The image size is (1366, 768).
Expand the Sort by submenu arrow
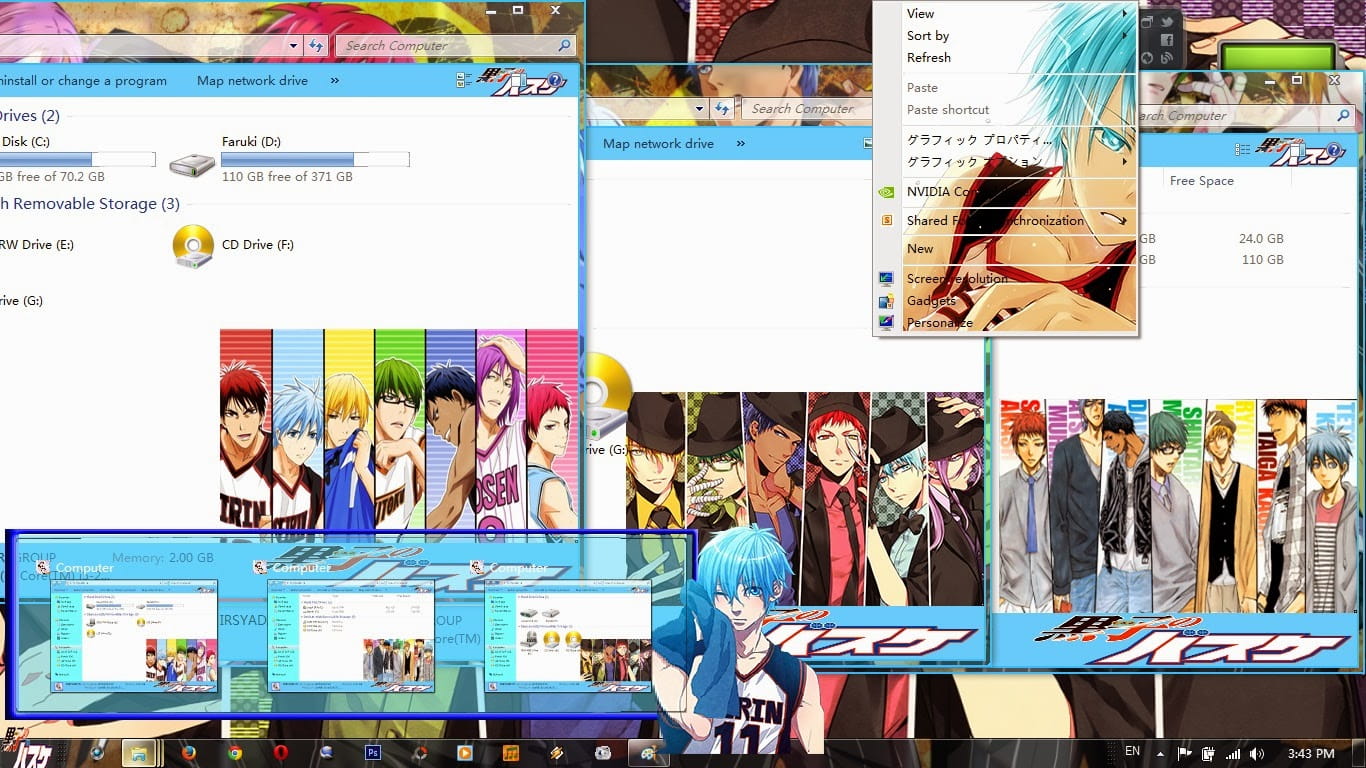click(x=1124, y=35)
